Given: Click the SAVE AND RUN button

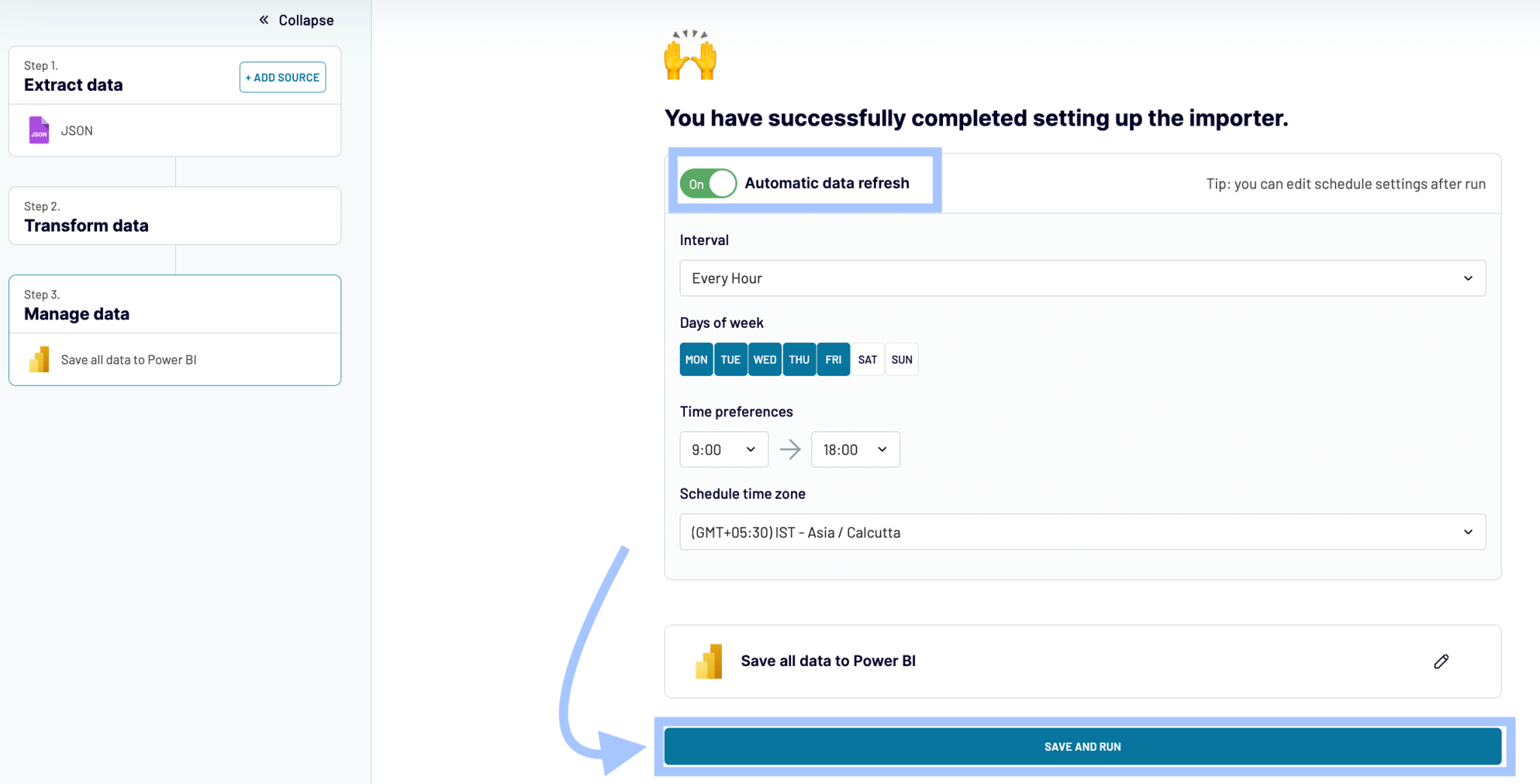Looking at the screenshot, I should click(1082, 746).
